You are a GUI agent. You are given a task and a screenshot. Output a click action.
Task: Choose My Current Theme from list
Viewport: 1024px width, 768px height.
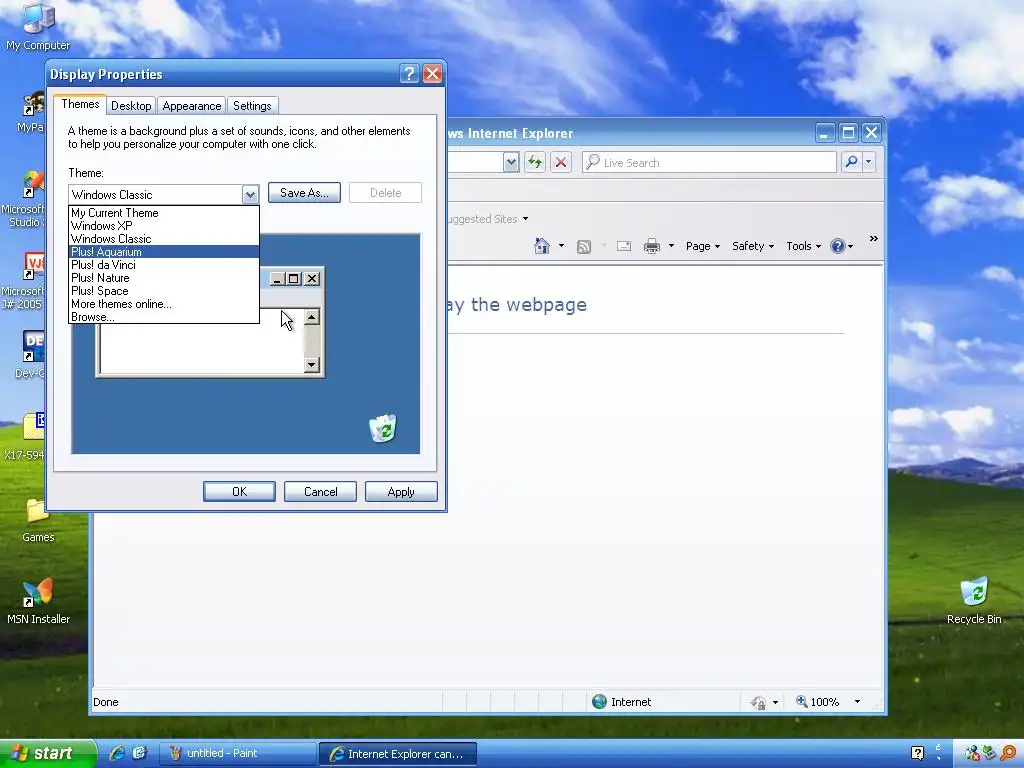tap(164, 213)
